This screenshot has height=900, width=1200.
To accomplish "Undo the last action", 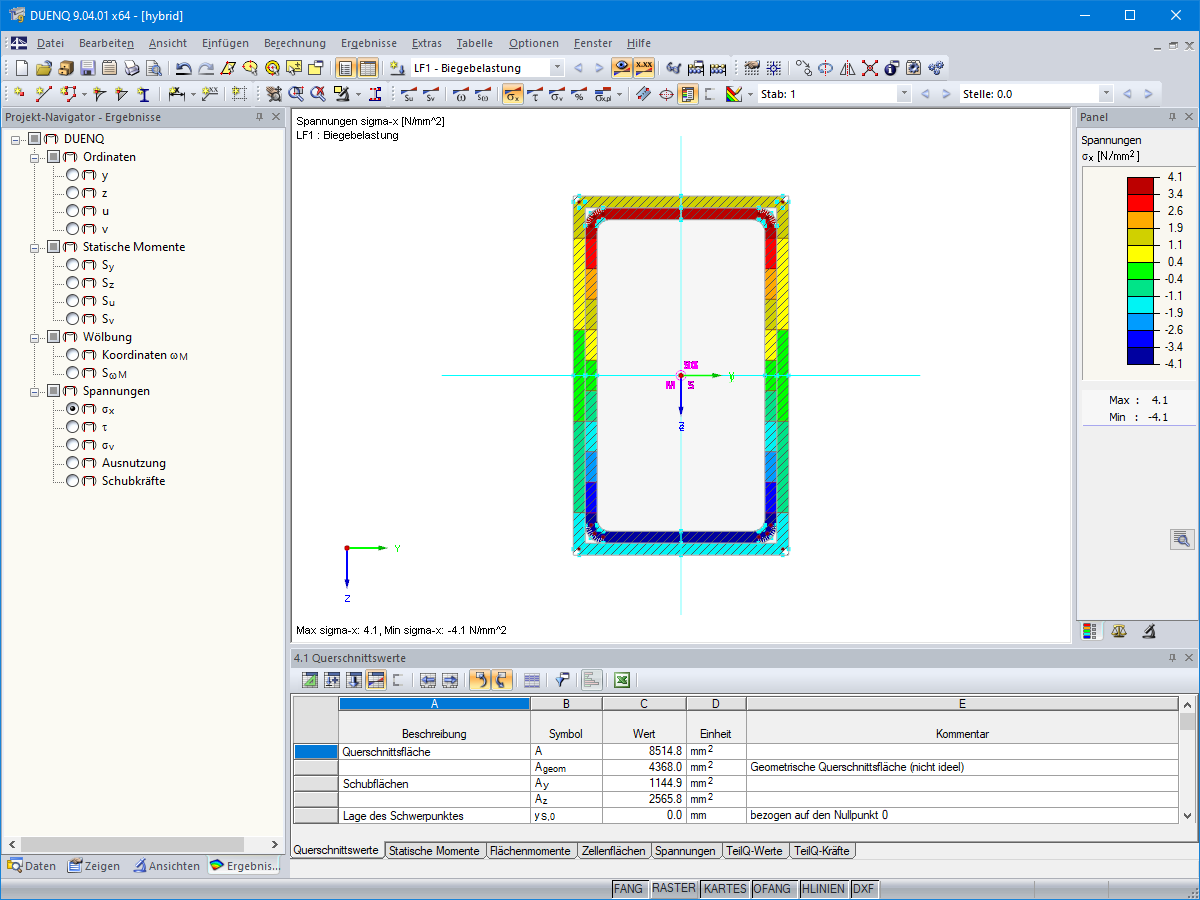I will (183, 68).
